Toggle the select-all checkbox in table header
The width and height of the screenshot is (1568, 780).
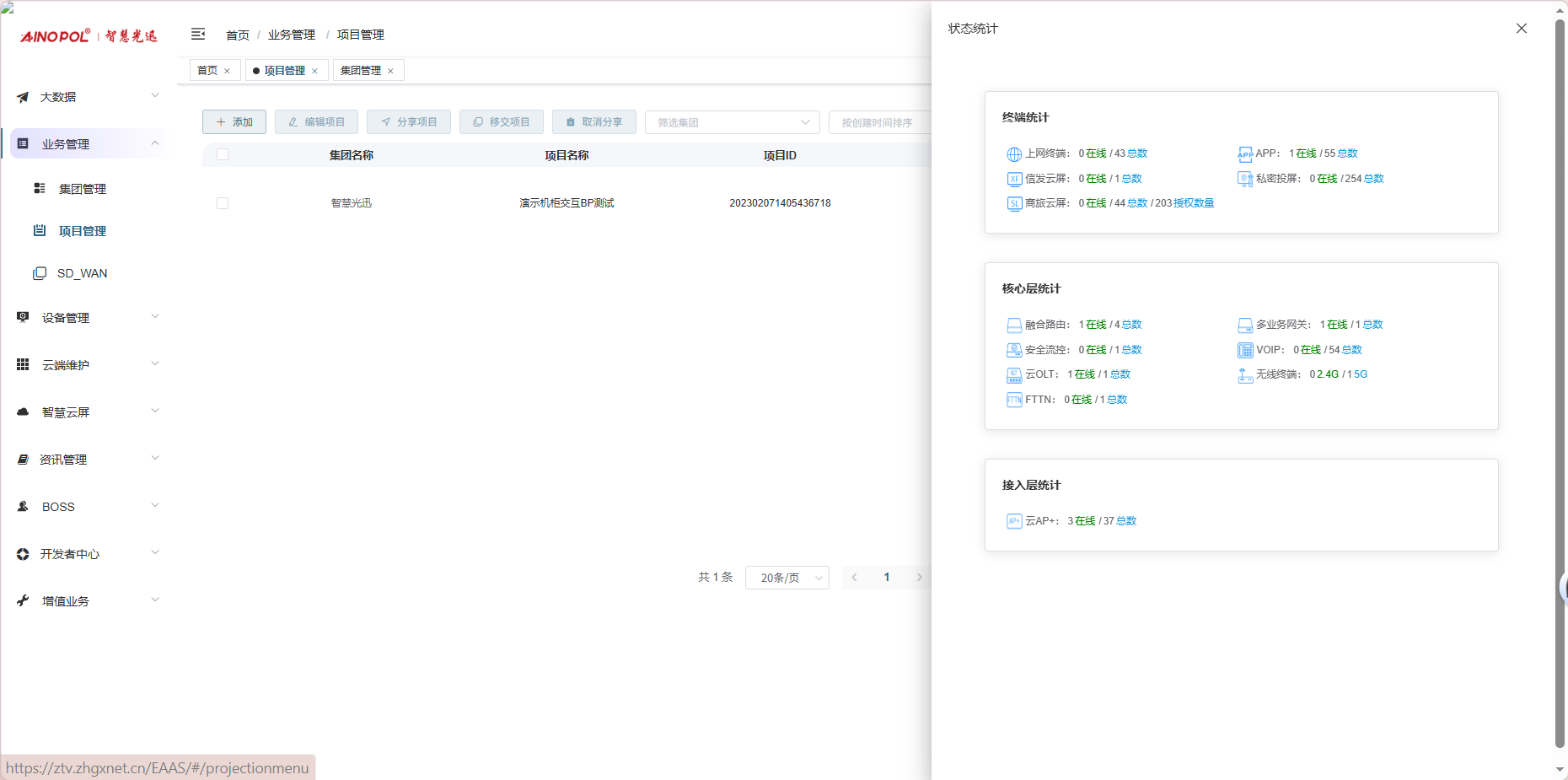pyautogui.click(x=223, y=154)
